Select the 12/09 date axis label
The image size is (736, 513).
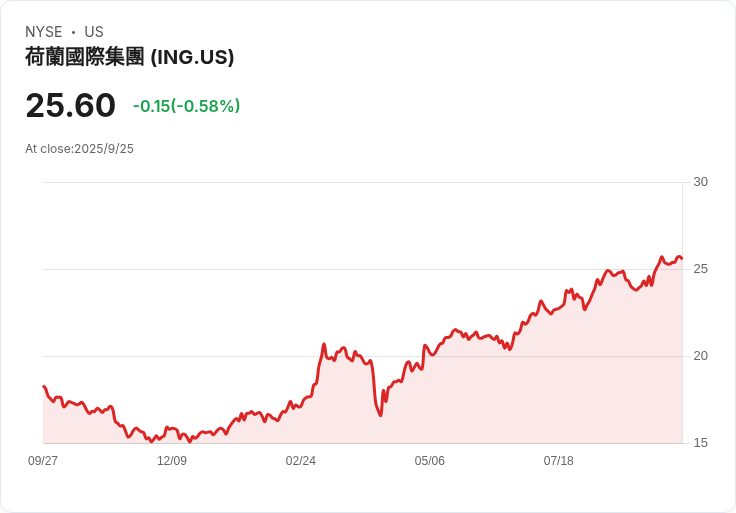tap(172, 461)
